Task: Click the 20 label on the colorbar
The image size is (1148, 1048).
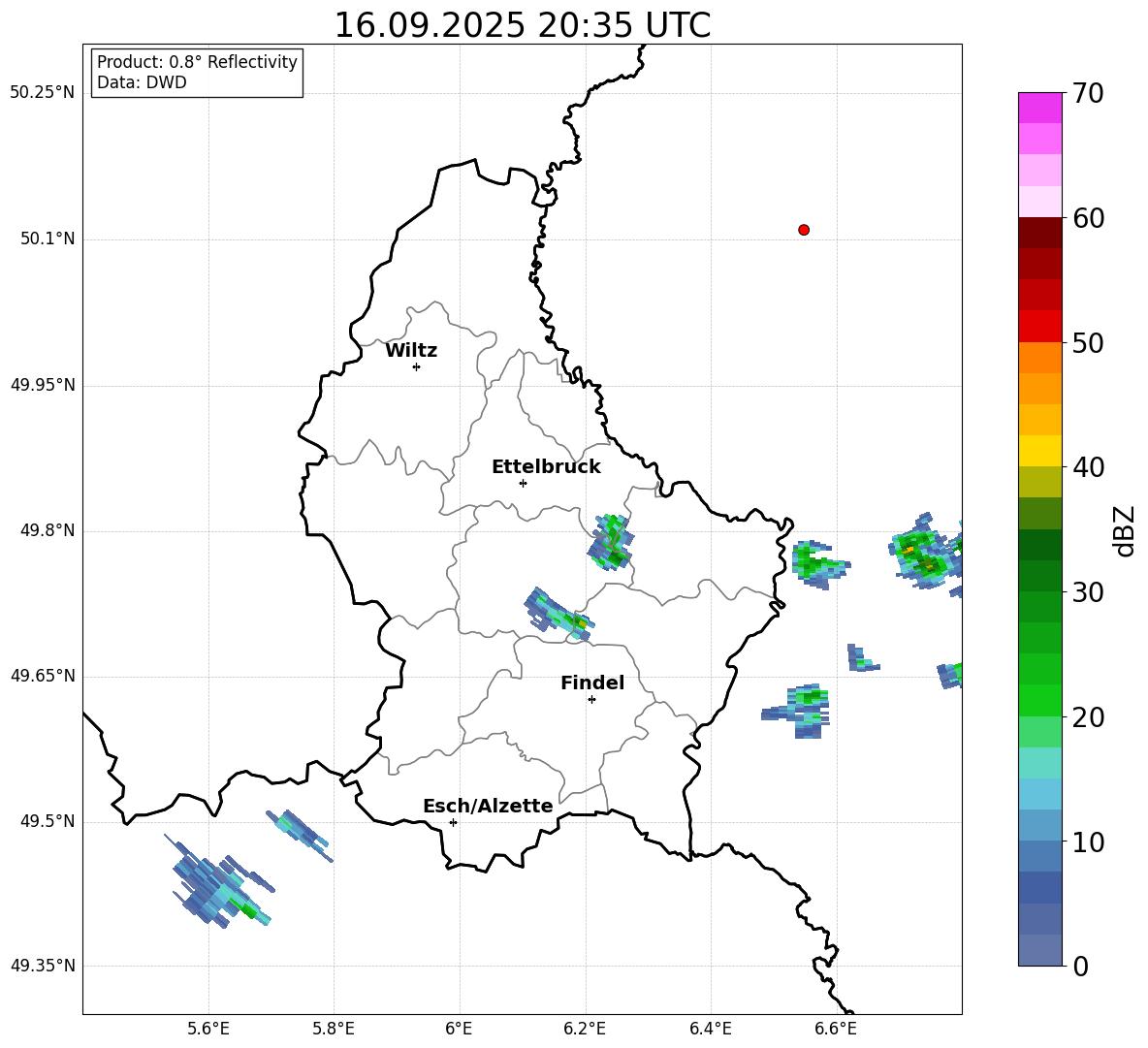Action: click(1088, 717)
